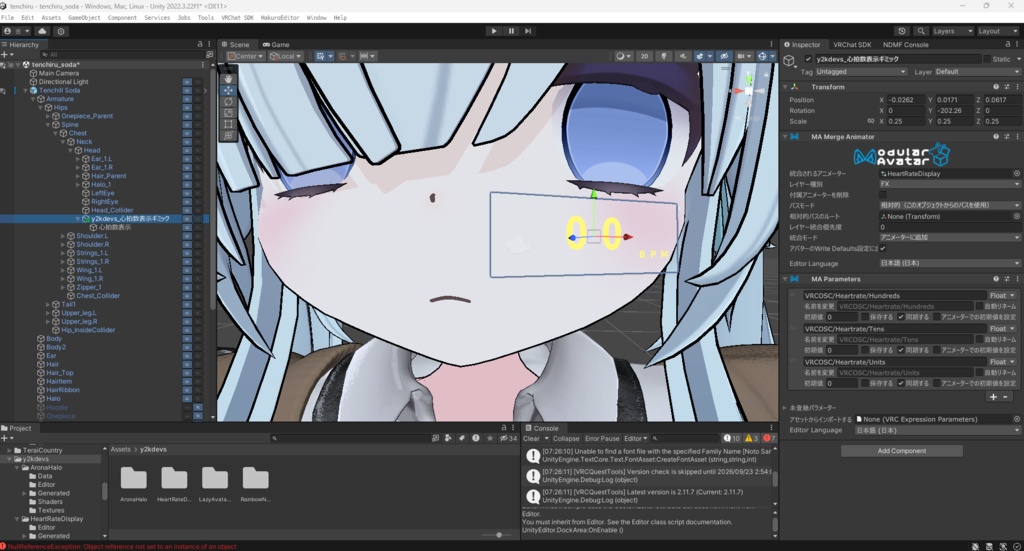The width and height of the screenshot is (1024, 551).
Task: Switch to the Game tab
Action: [x=276, y=44]
